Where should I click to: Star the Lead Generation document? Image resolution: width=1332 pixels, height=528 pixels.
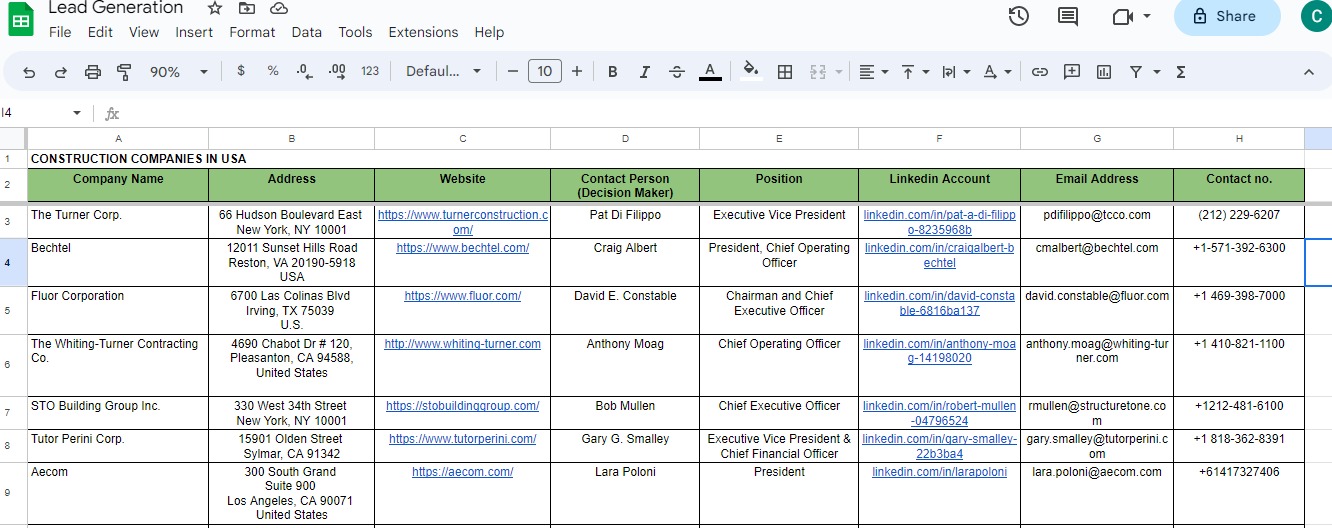coord(215,8)
